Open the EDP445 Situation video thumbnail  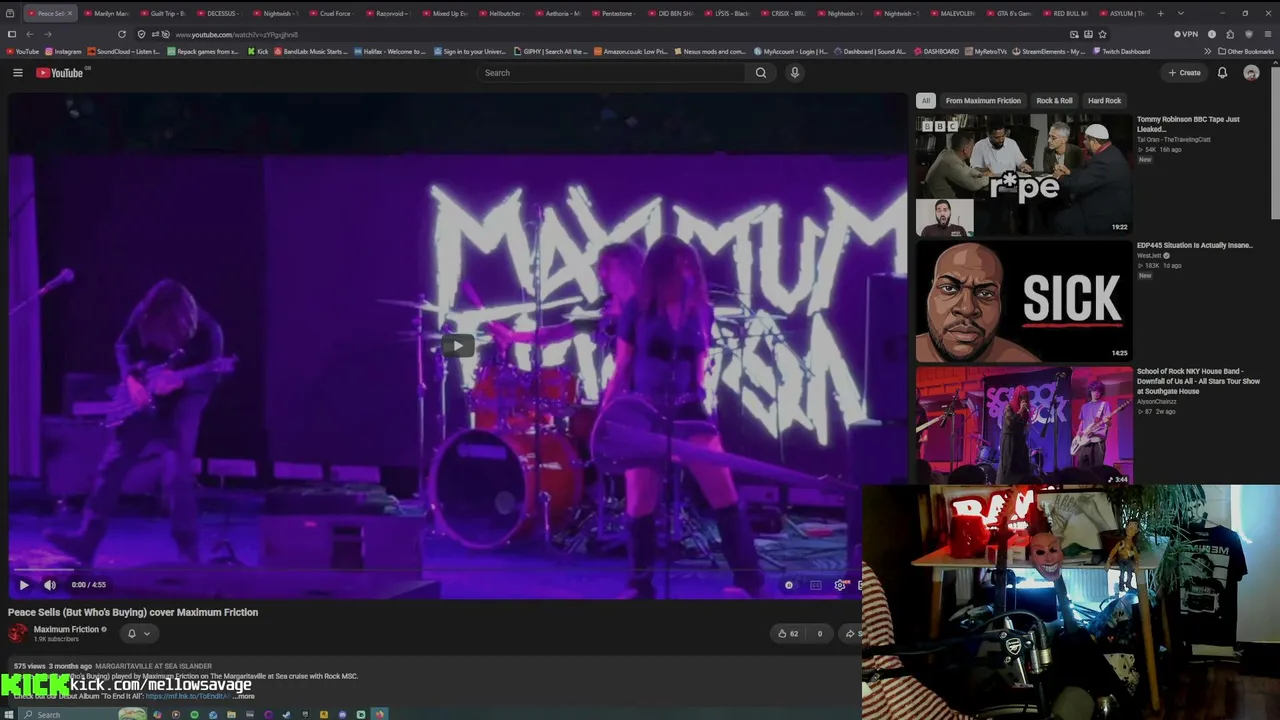(x=1024, y=300)
